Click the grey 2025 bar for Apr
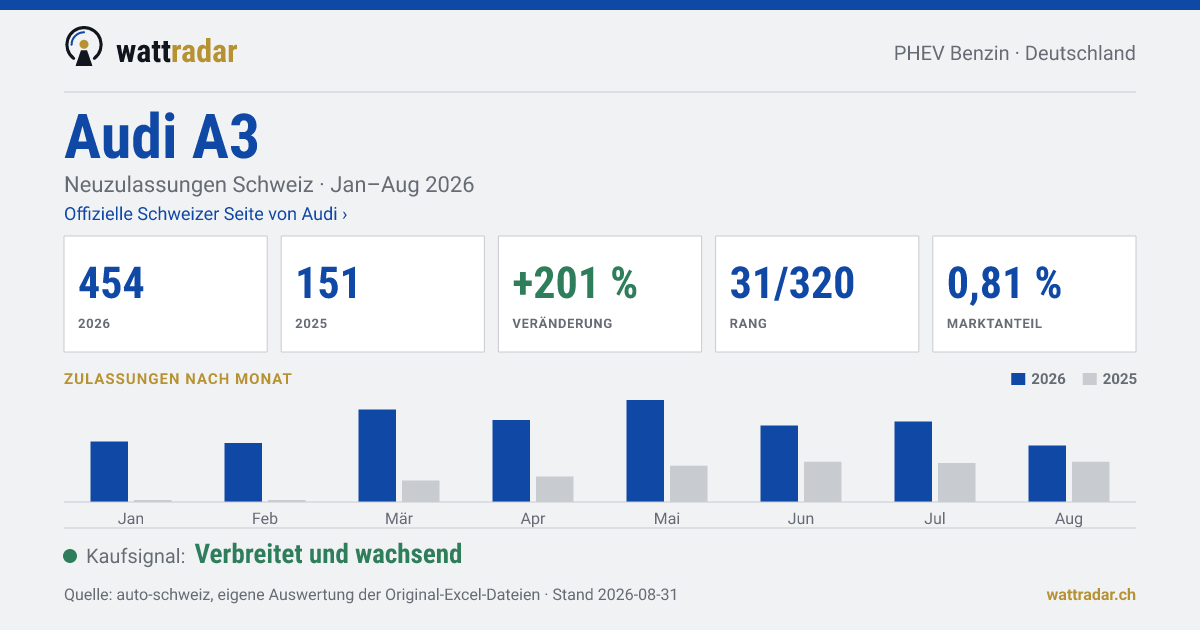This screenshot has width=1200, height=630. [555, 489]
